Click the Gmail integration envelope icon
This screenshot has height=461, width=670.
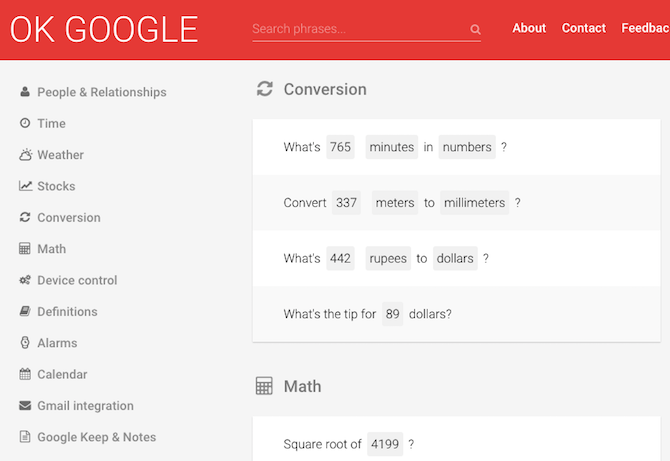[x=25, y=405]
